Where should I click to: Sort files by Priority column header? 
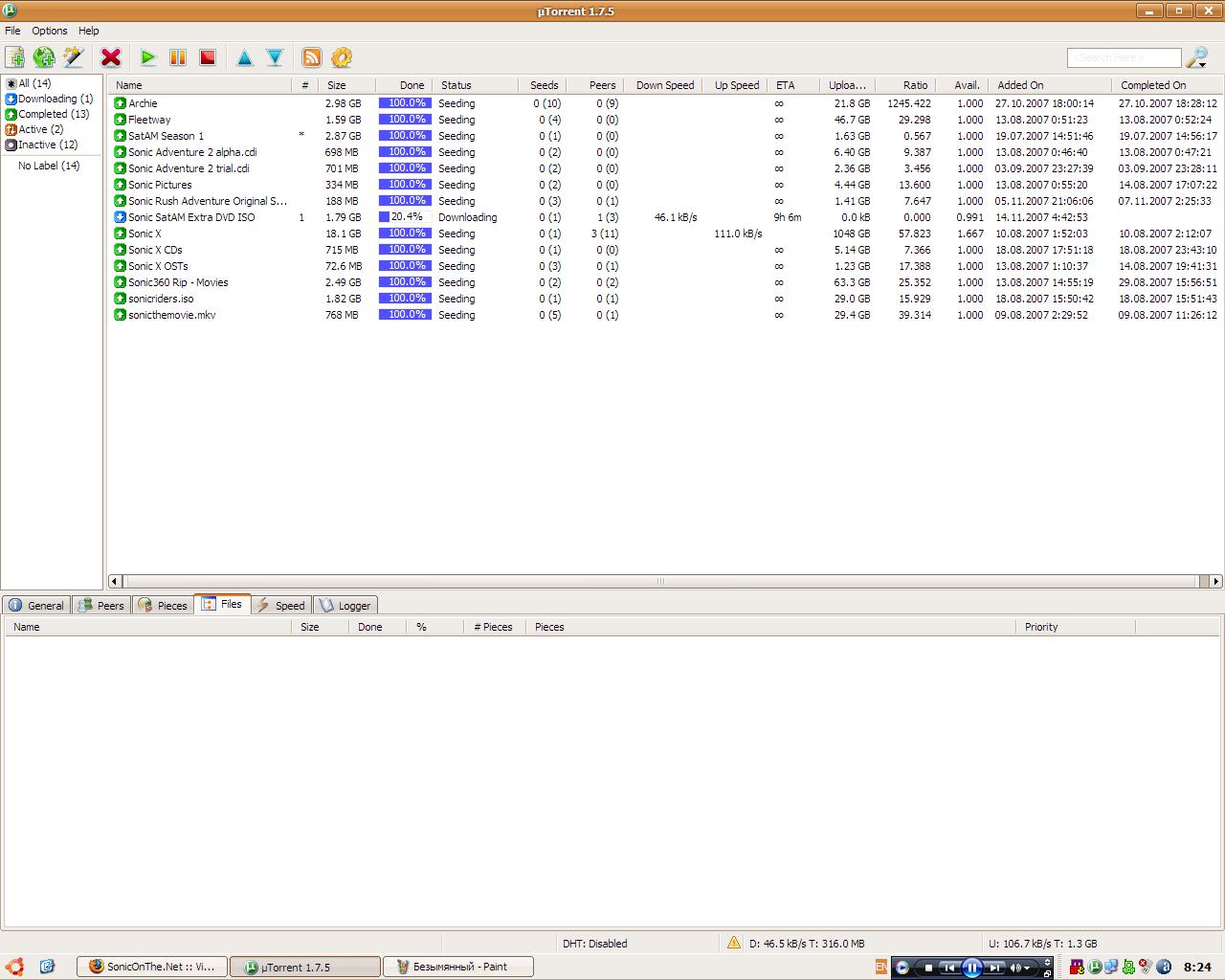[x=1075, y=627]
